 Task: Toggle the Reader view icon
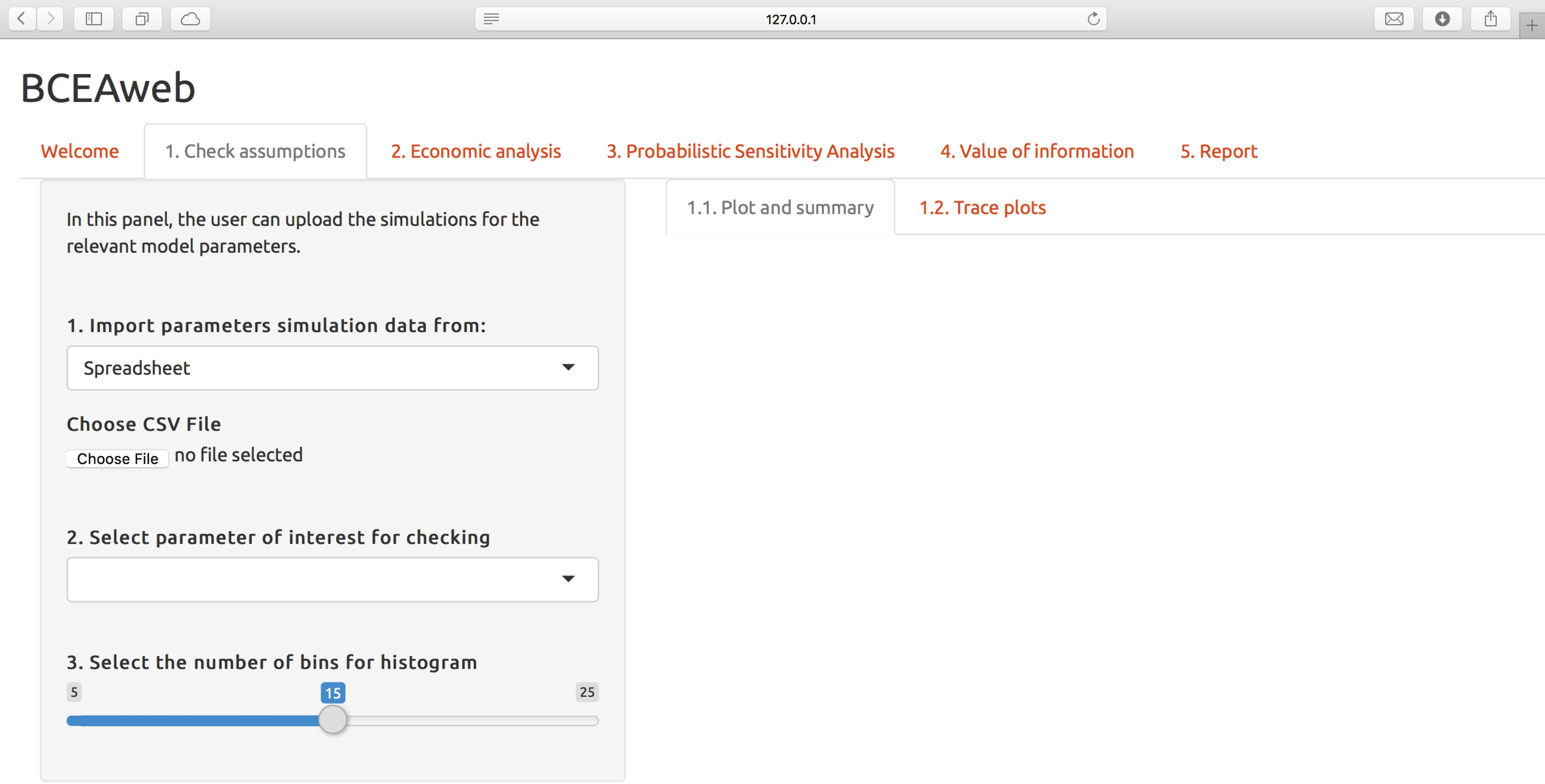point(491,19)
